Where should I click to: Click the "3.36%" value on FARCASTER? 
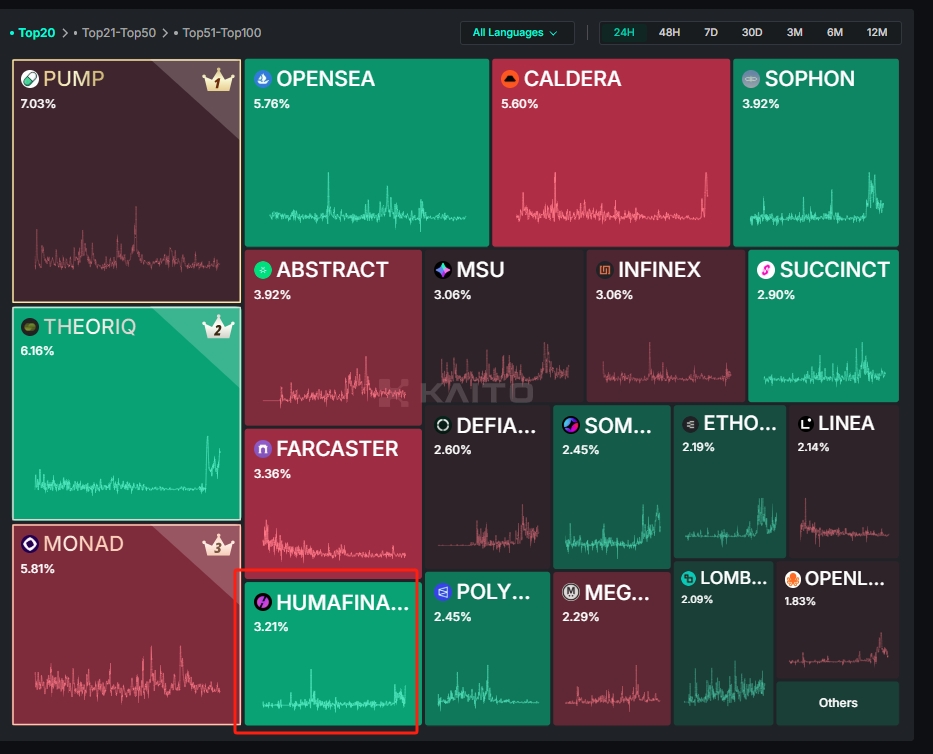coord(272,474)
